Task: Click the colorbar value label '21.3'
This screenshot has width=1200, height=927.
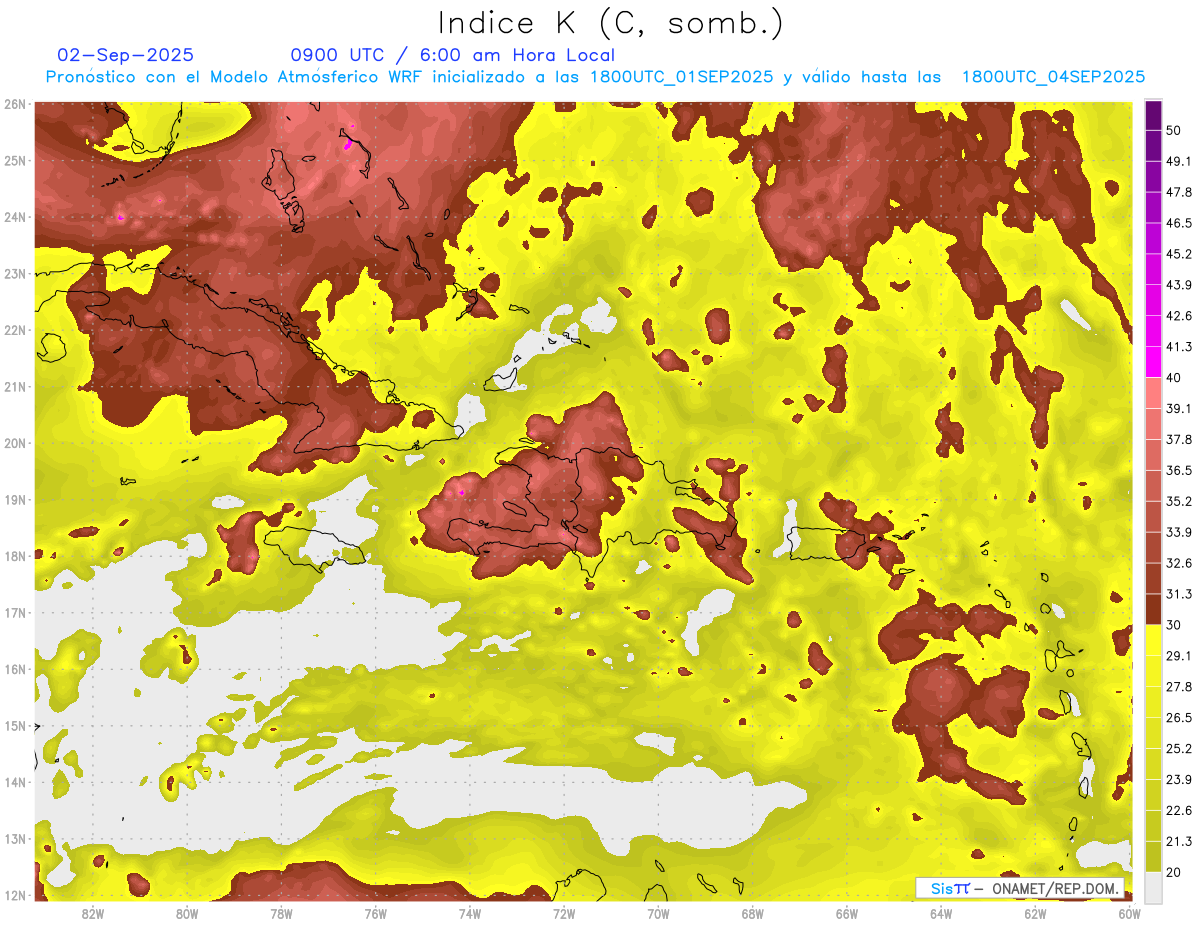Action: click(1178, 842)
